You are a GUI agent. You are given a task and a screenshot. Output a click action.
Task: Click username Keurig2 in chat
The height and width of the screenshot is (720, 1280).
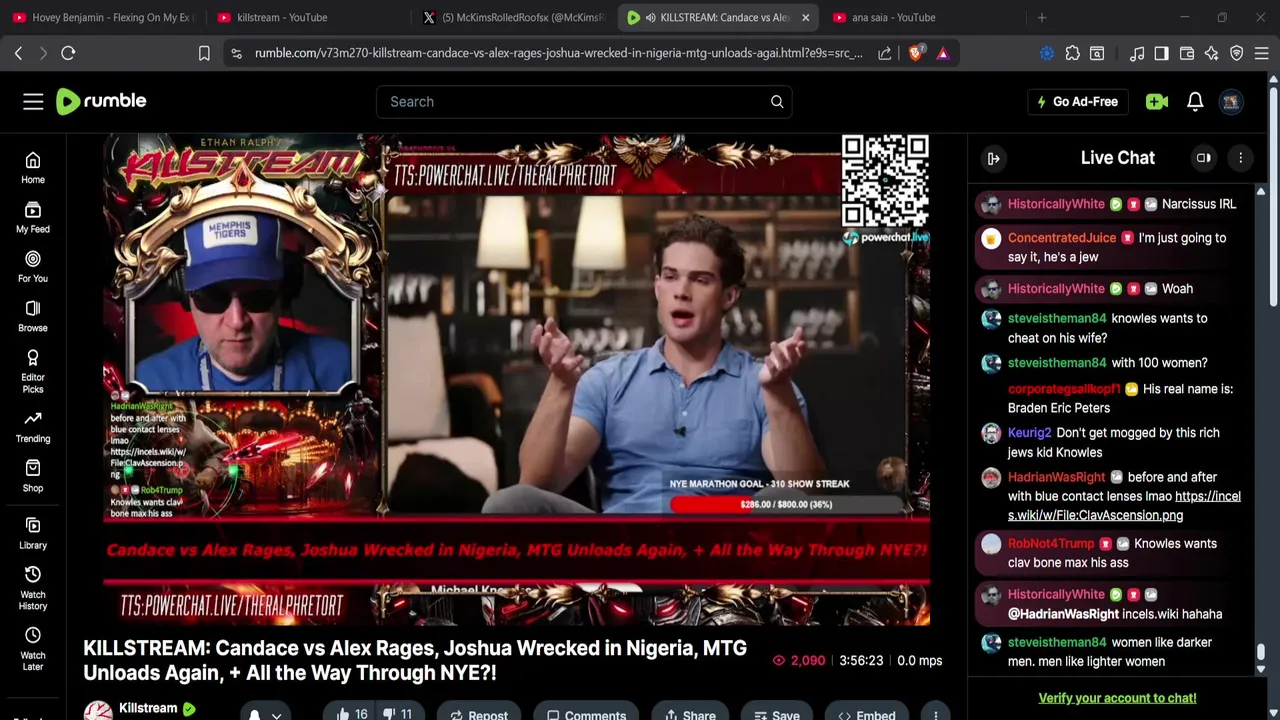[x=1030, y=433]
